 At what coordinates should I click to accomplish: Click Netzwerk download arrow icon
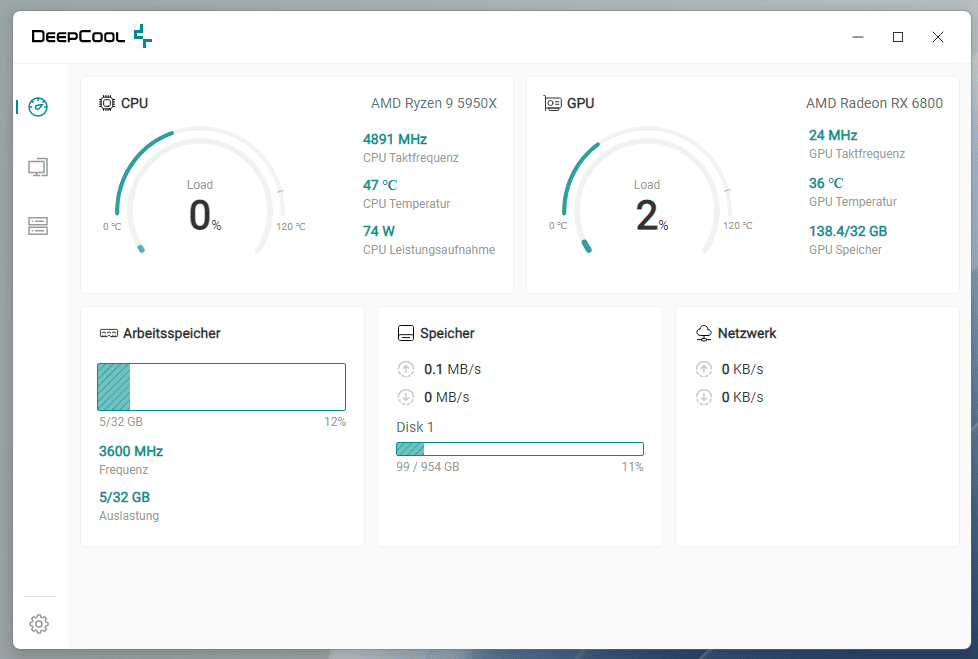tap(704, 397)
